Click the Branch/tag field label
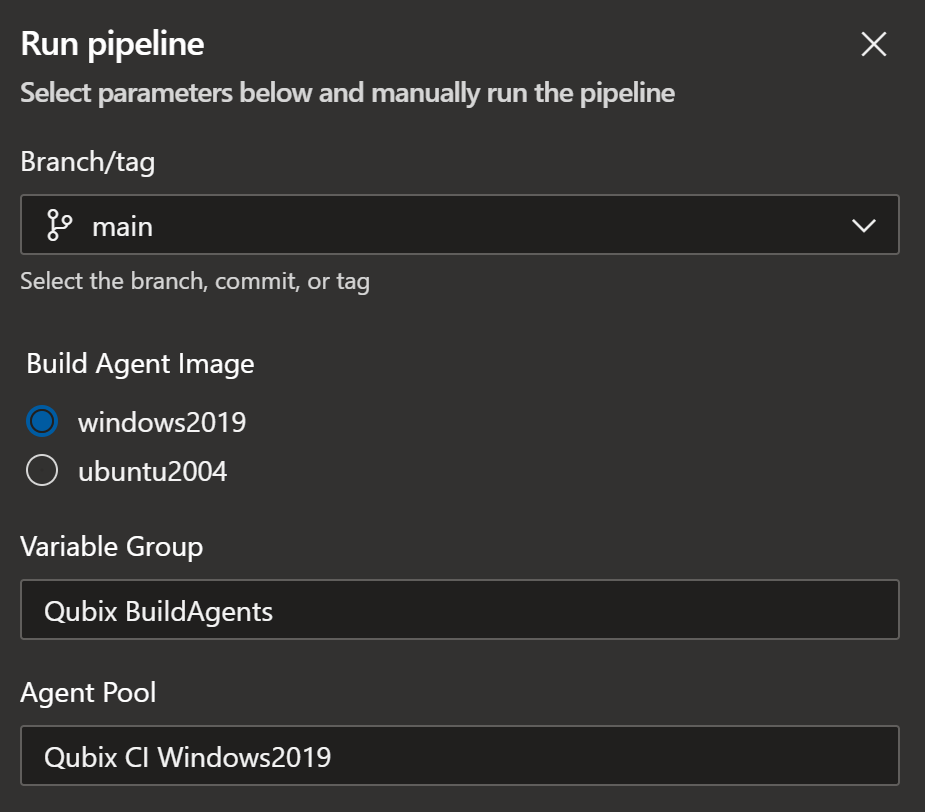Viewport: 925px width, 812px height. 87,162
